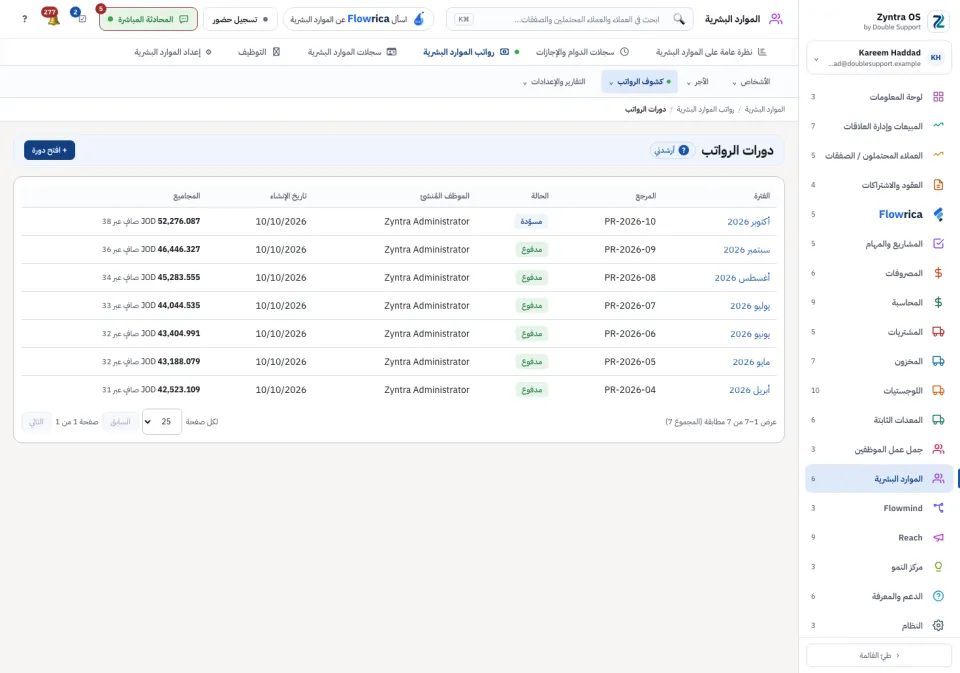Screen dimensions: 960x673
Task: Open Projects and Tasks sidebar icon
Action: [938, 243]
